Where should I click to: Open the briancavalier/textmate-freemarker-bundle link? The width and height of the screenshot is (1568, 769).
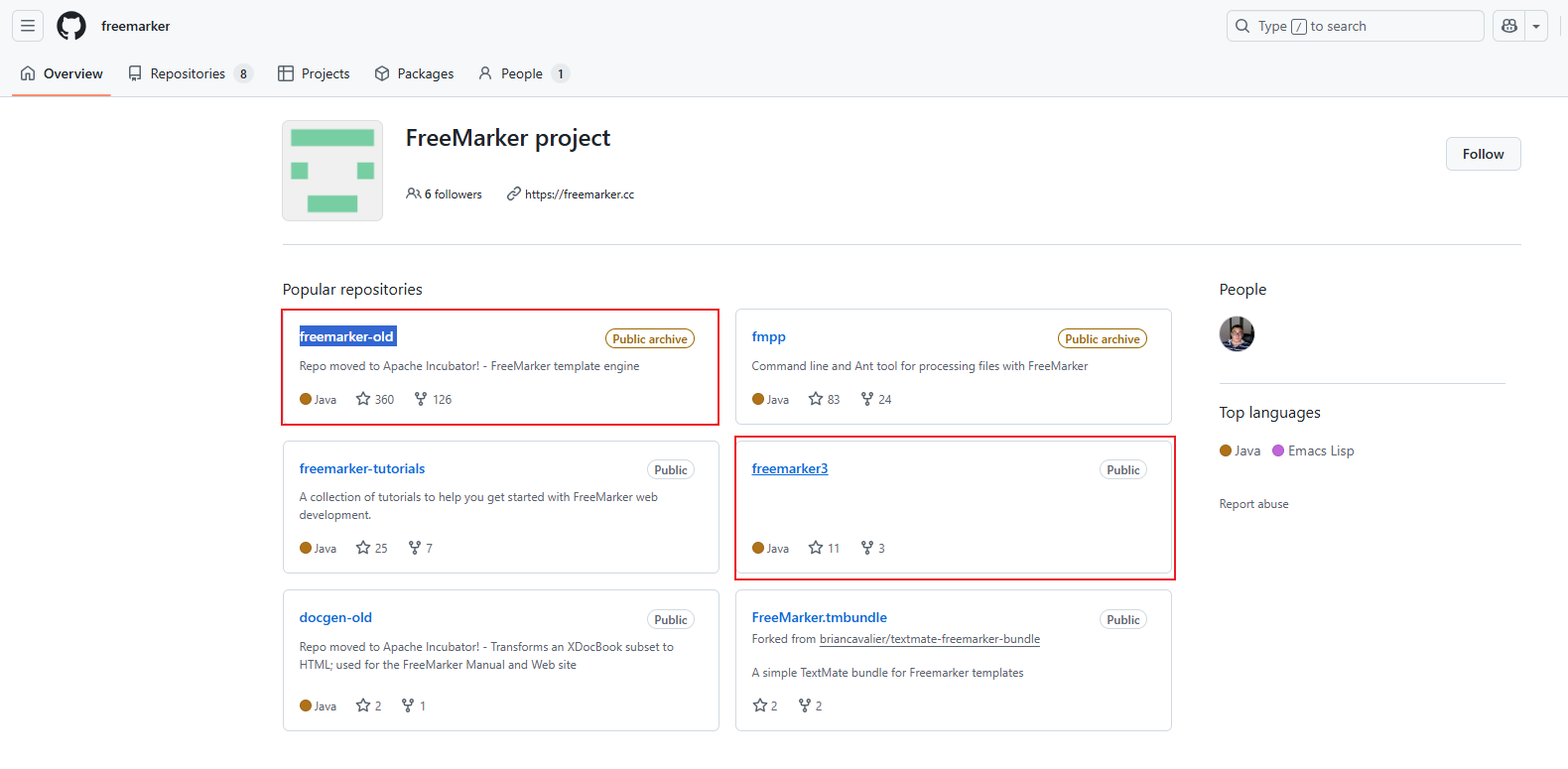(929, 639)
